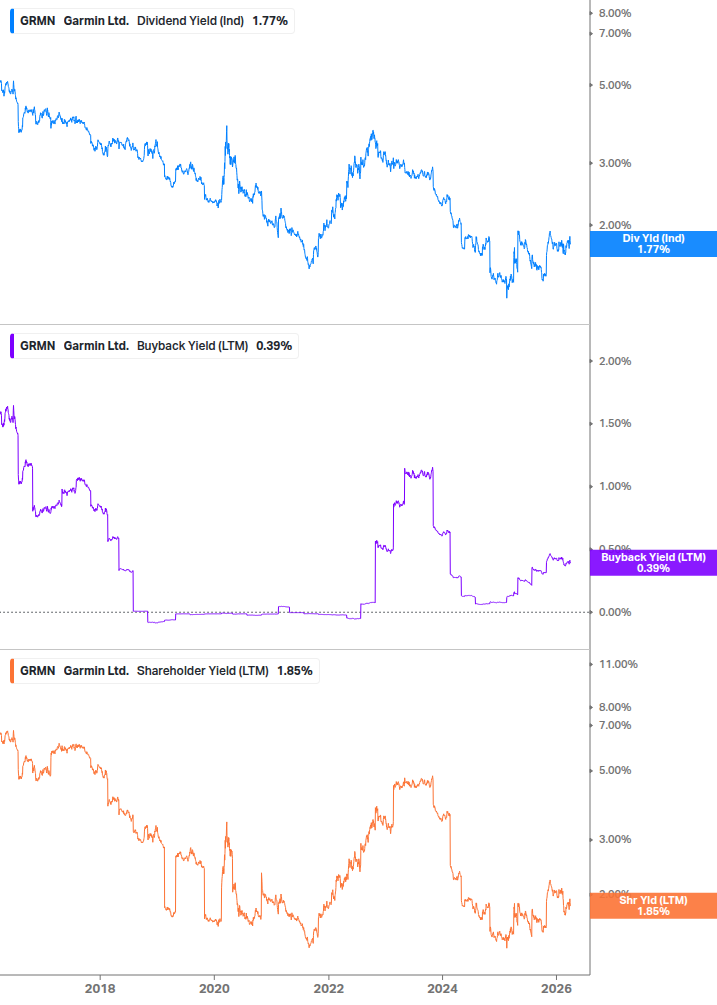The width and height of the screenshot is (717, 1005).
Task: Click the GRMN Buyback Yield (LTM) legend label
Action: tap(155, 345)
